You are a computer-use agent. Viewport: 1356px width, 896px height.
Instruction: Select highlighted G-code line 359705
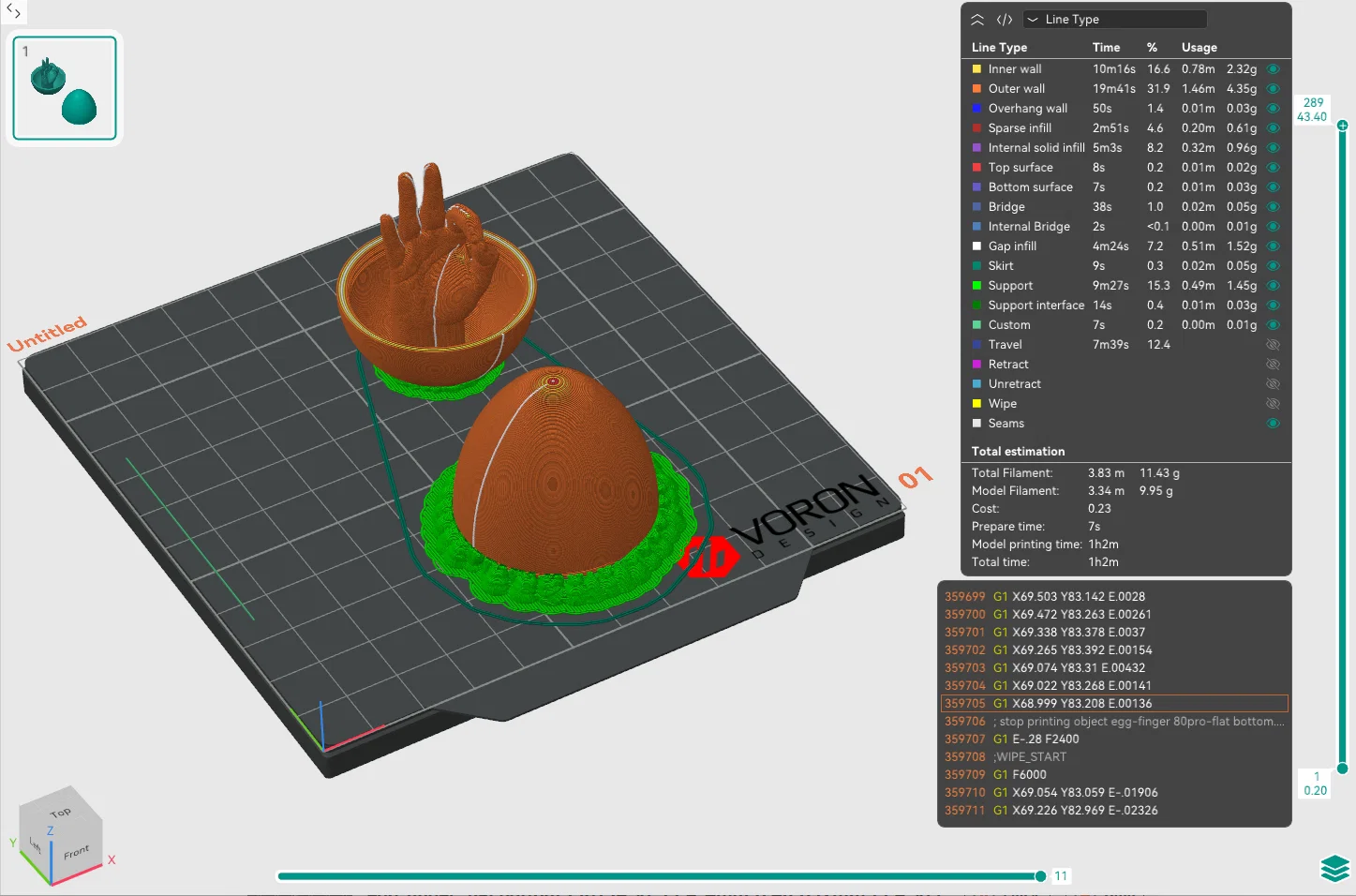[1114, 704]
